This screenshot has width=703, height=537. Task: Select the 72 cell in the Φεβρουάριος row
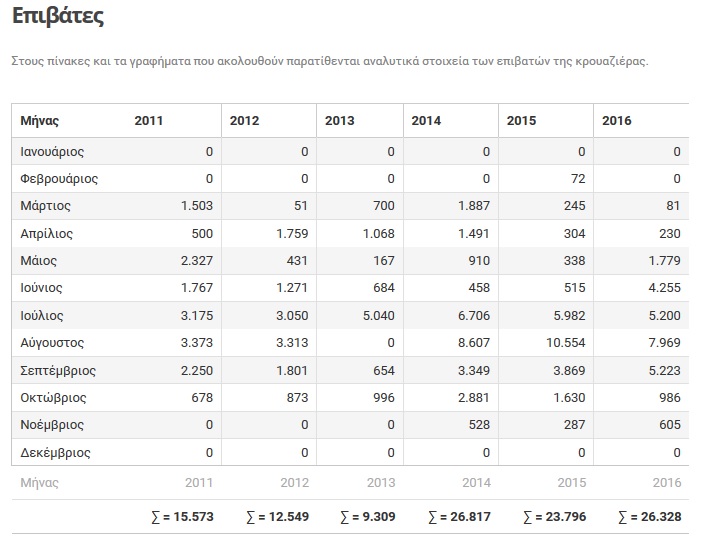click(577, 179)
